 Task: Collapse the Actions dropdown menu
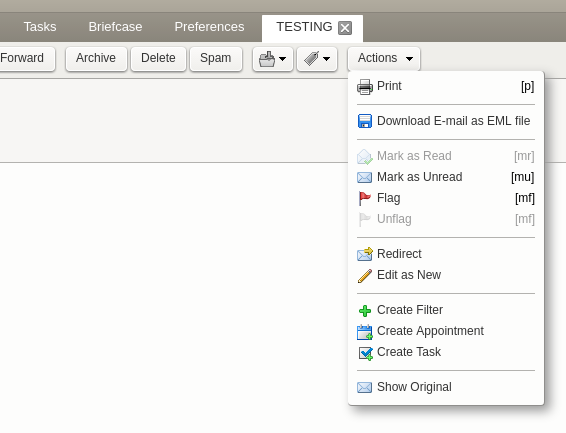coord(384,58)
